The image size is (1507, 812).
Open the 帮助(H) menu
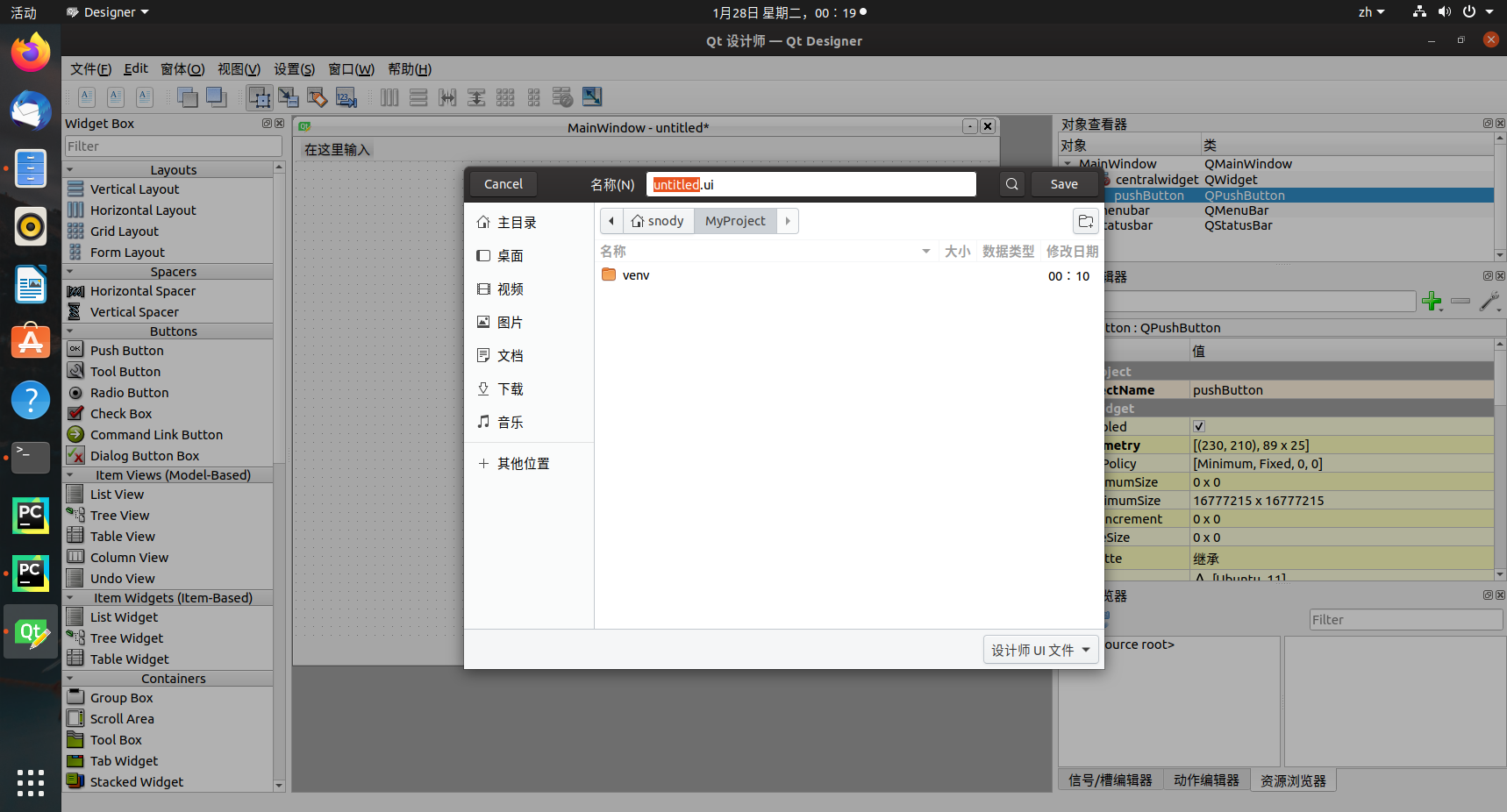410,69
